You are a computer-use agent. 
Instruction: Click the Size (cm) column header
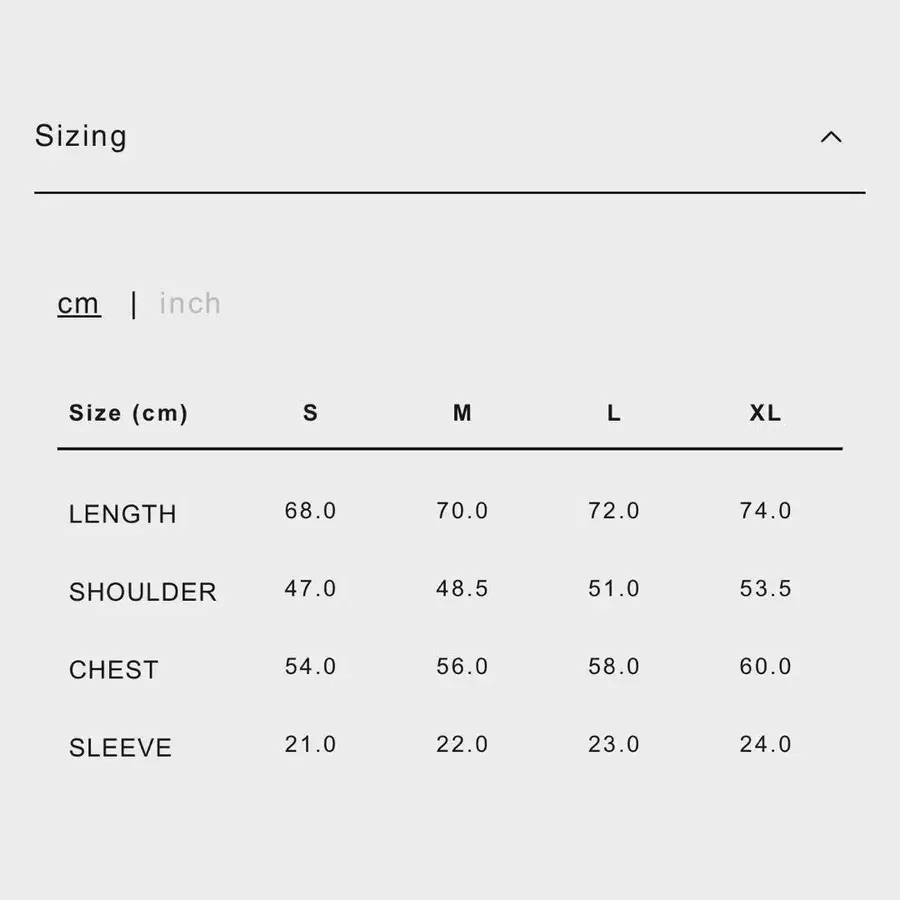[128, 413]
